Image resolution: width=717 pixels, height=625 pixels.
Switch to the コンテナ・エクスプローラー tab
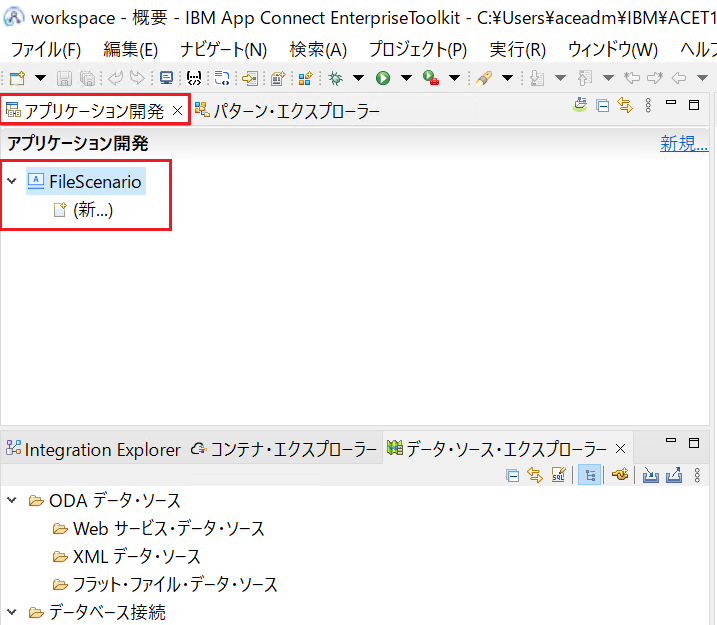[284, 449]
